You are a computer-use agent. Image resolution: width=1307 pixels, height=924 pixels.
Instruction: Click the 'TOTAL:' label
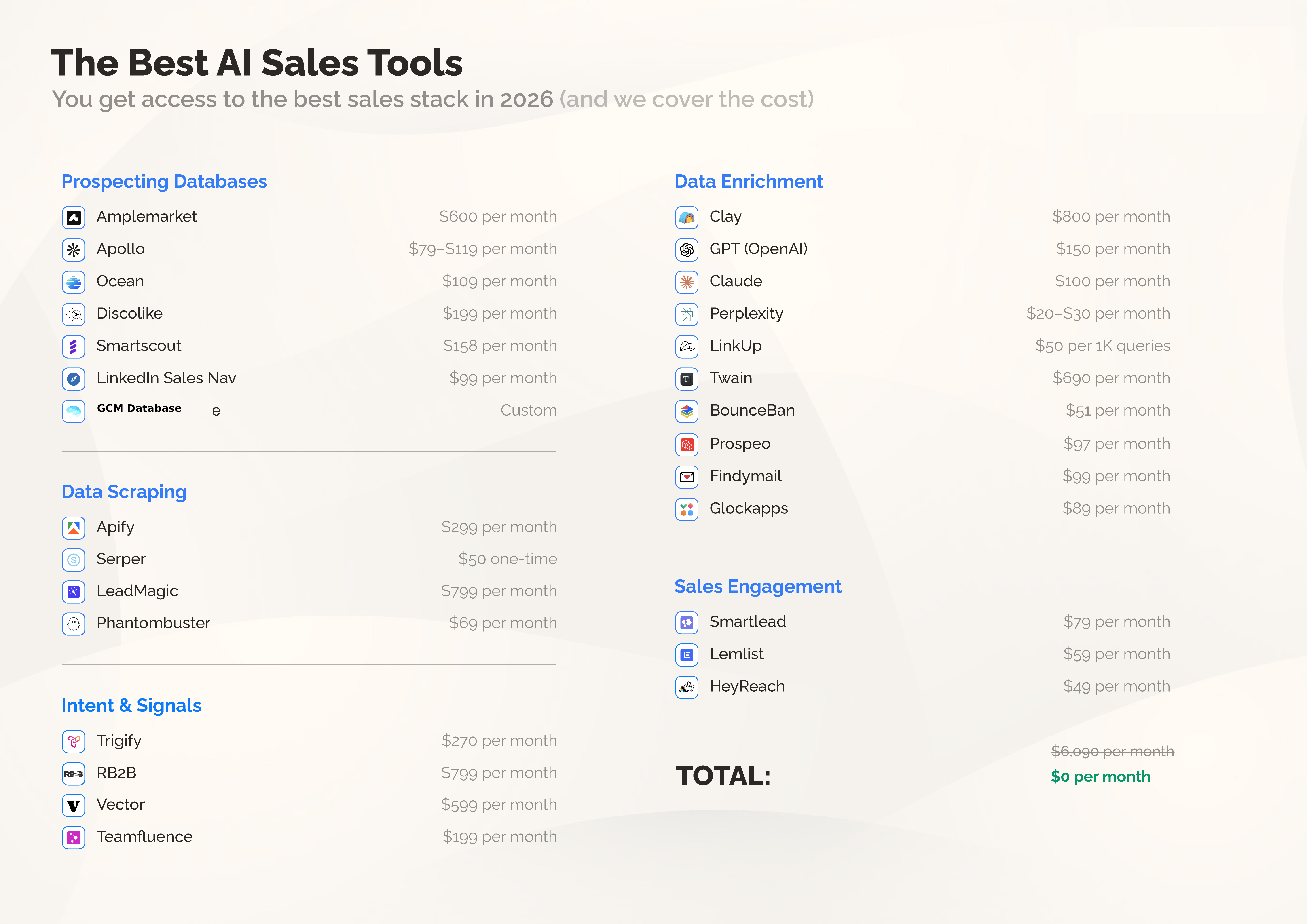723,776
